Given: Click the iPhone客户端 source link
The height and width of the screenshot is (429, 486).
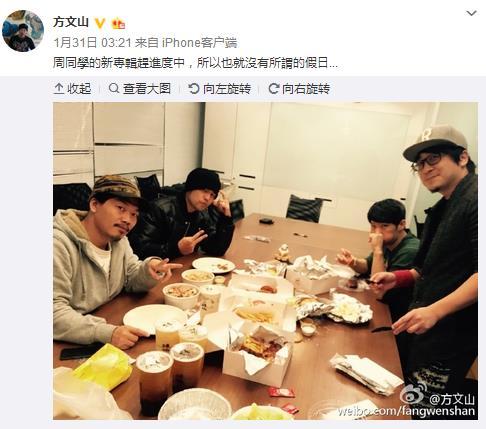Looking at the screenshot, I should pyautogui.click(x=199, y=43).
